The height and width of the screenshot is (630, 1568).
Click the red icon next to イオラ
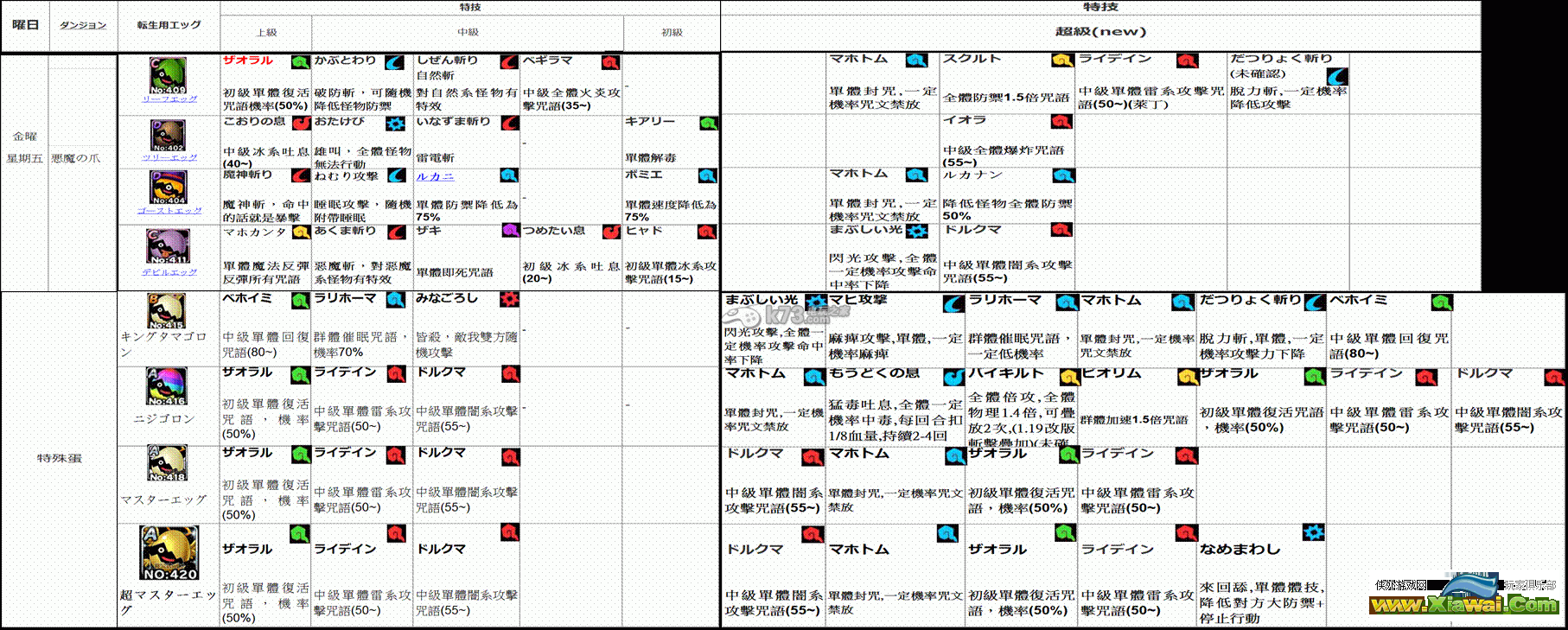click(x=1062, y=122)
